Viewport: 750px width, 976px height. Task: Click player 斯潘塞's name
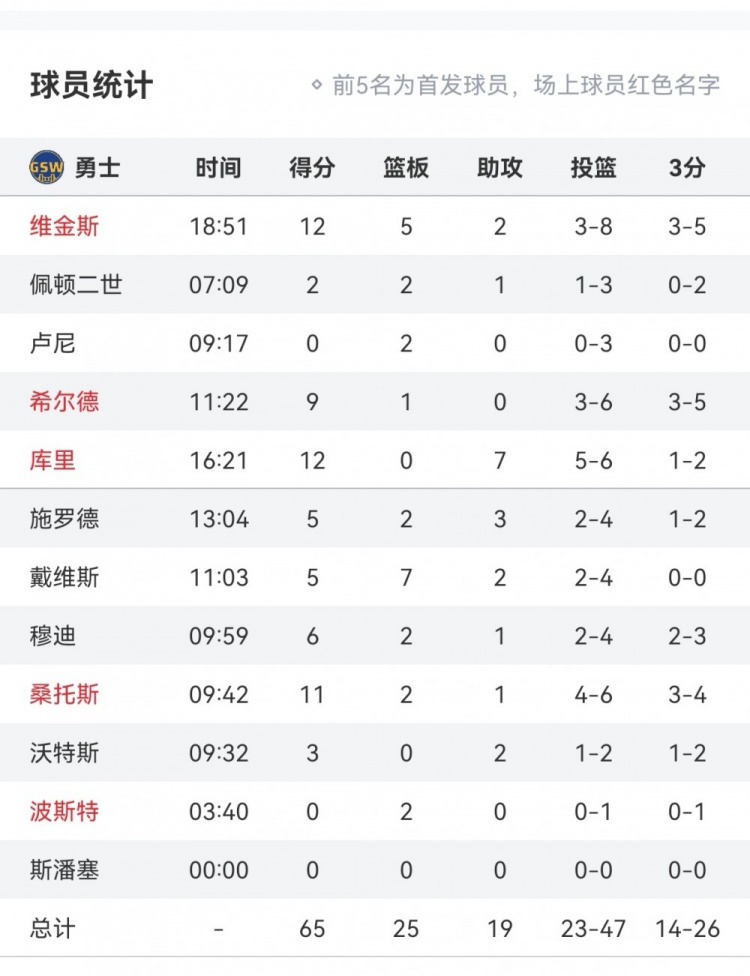coord(64,870)
